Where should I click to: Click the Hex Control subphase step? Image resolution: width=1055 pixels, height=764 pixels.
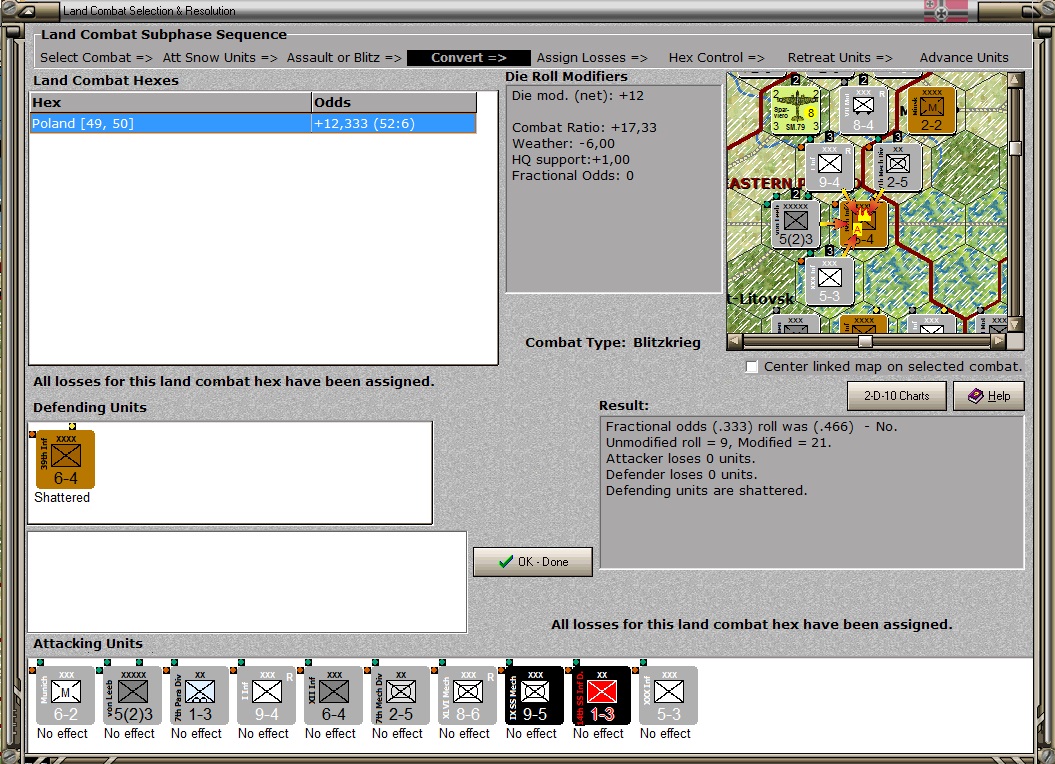(x=717, y=58)
